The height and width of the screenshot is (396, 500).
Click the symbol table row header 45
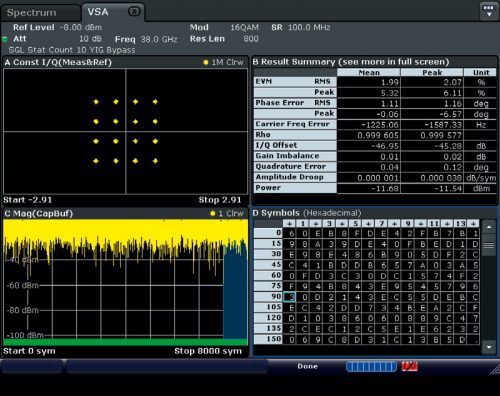(x=268, y=265)
